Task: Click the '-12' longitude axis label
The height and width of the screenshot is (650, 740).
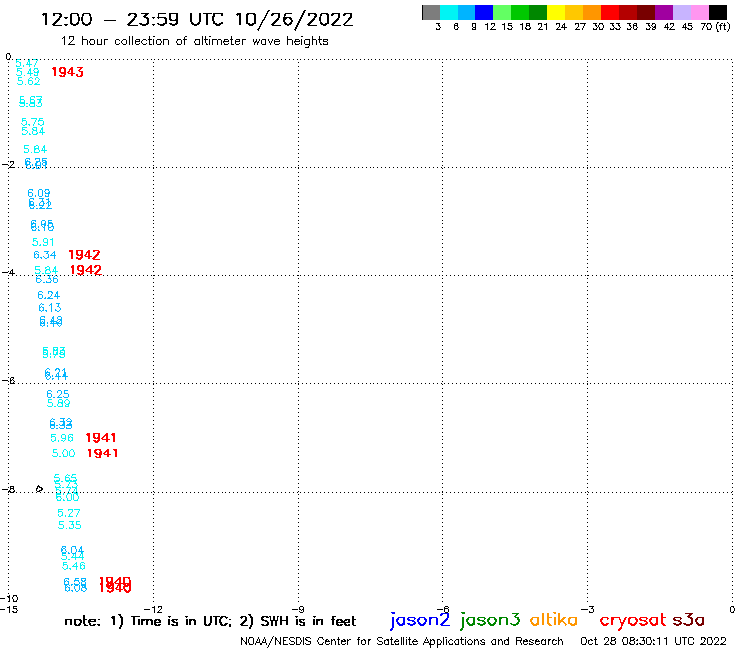Action: pyautogui.click(x=153, y=609)
